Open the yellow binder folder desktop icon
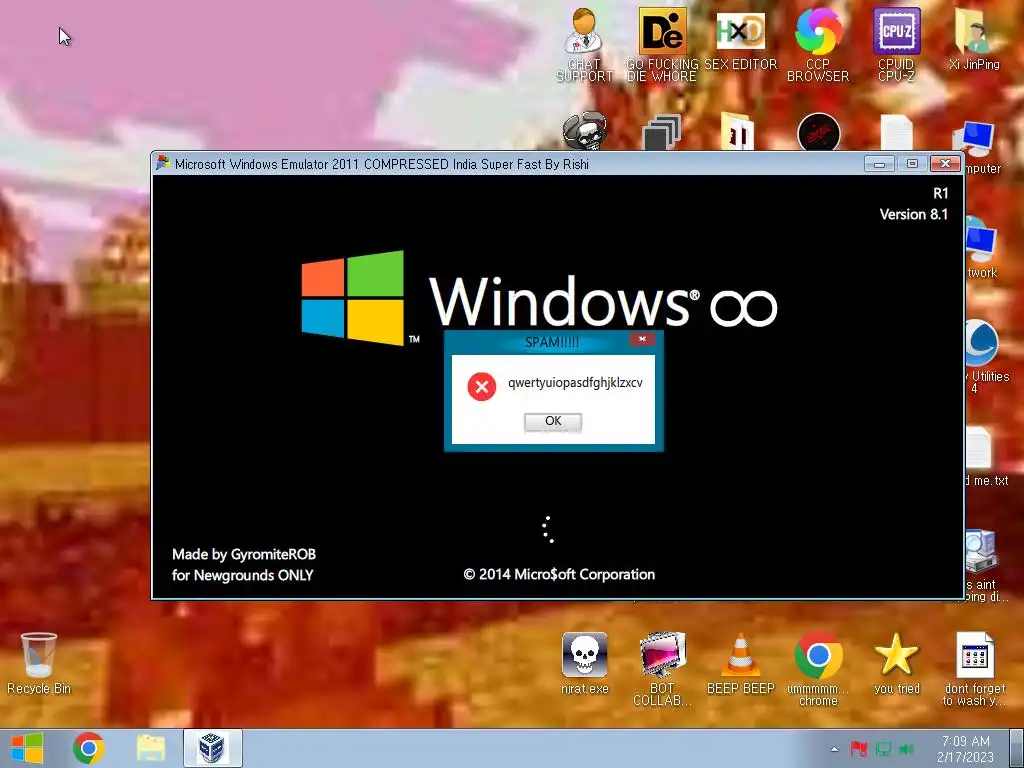This screenshot has width=1024, height=768. 738,132
